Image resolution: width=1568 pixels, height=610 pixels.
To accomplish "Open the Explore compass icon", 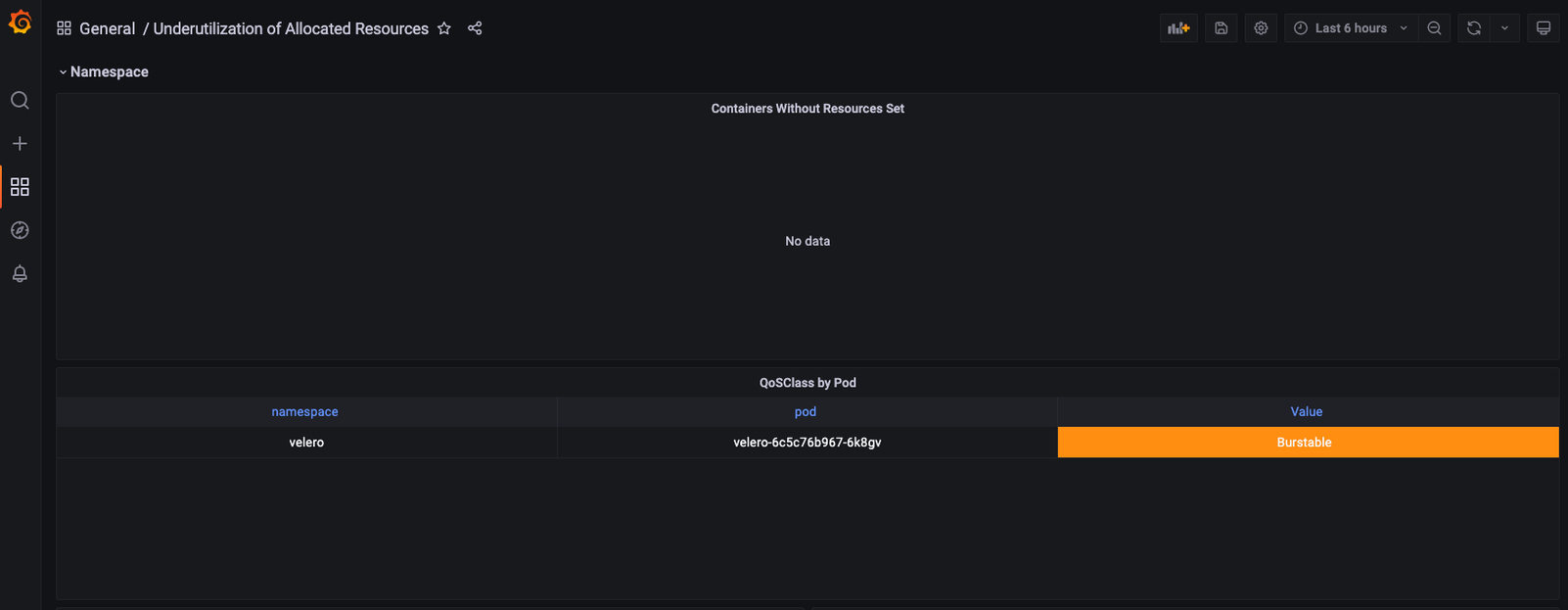I will 20,230.
